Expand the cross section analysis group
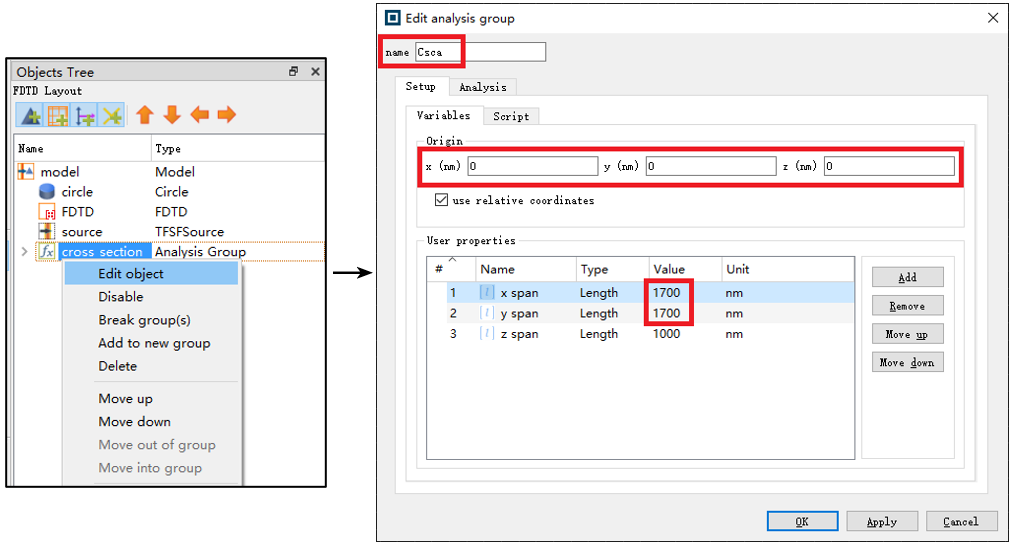 click(x=25, y=252)
